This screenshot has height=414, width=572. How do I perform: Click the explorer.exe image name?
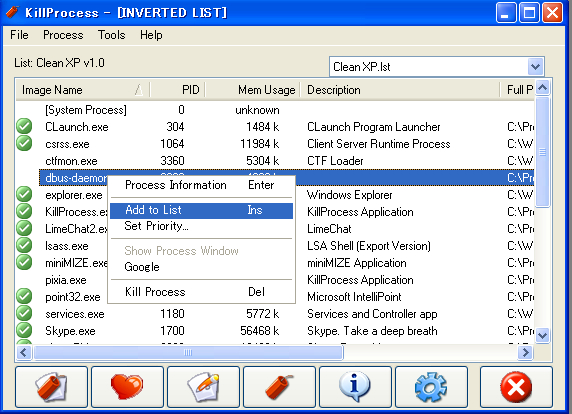click(74, 195)
